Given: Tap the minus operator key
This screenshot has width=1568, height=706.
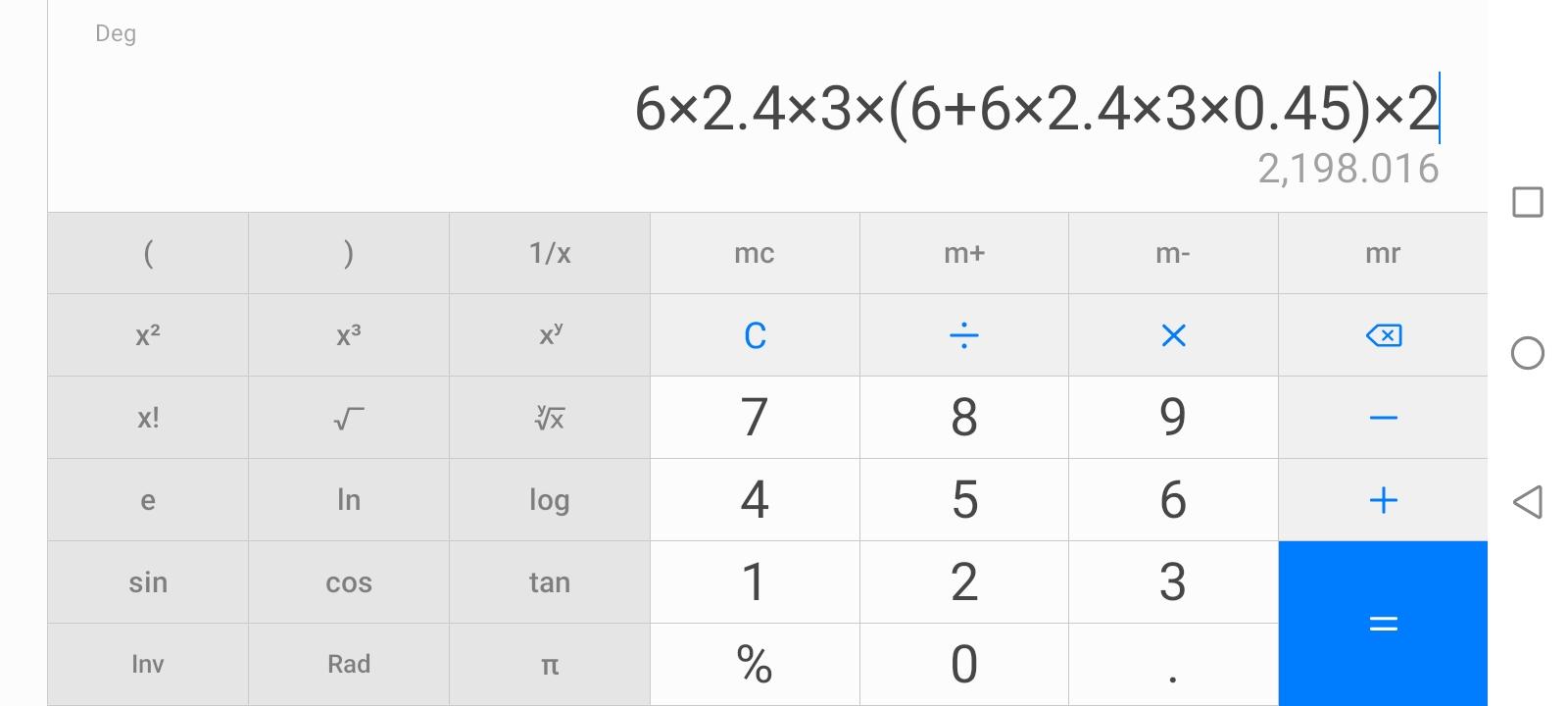Looking at the screenshot, I should [1383, 418].
